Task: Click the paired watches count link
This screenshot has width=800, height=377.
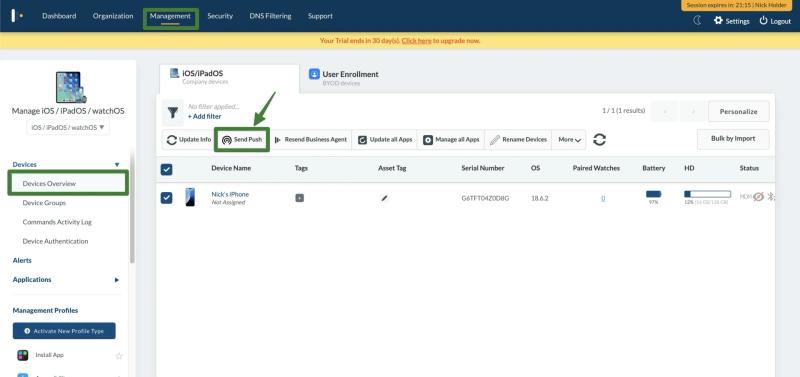Action: pyautogui.click(x=603, y=198)
